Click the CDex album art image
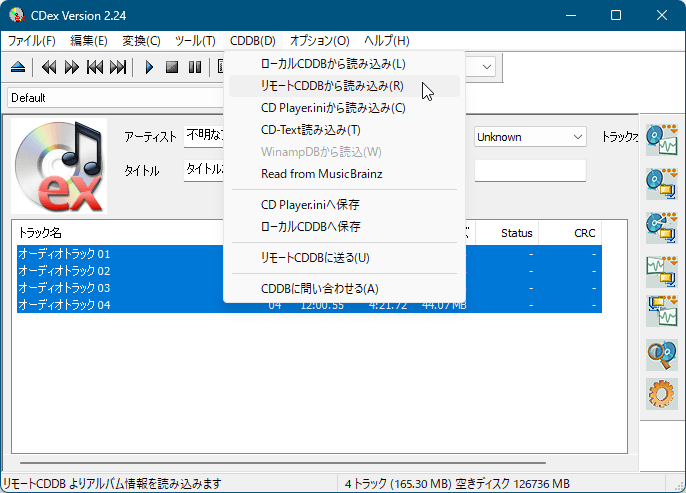This screenshot has height=493, width=686. (x=59, y=166)
